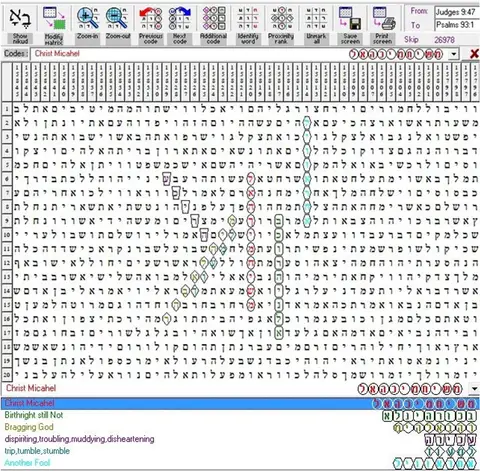The image size is (480, 471).
Task: Open the Proximity rank tool
Action: (x=282, y=18)
